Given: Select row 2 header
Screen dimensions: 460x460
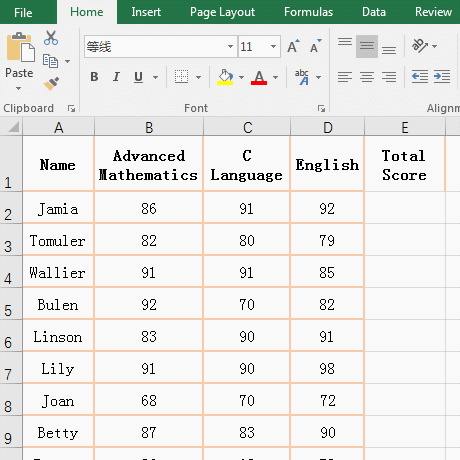Looking at the screenshot, I should [x=11, y=207].
